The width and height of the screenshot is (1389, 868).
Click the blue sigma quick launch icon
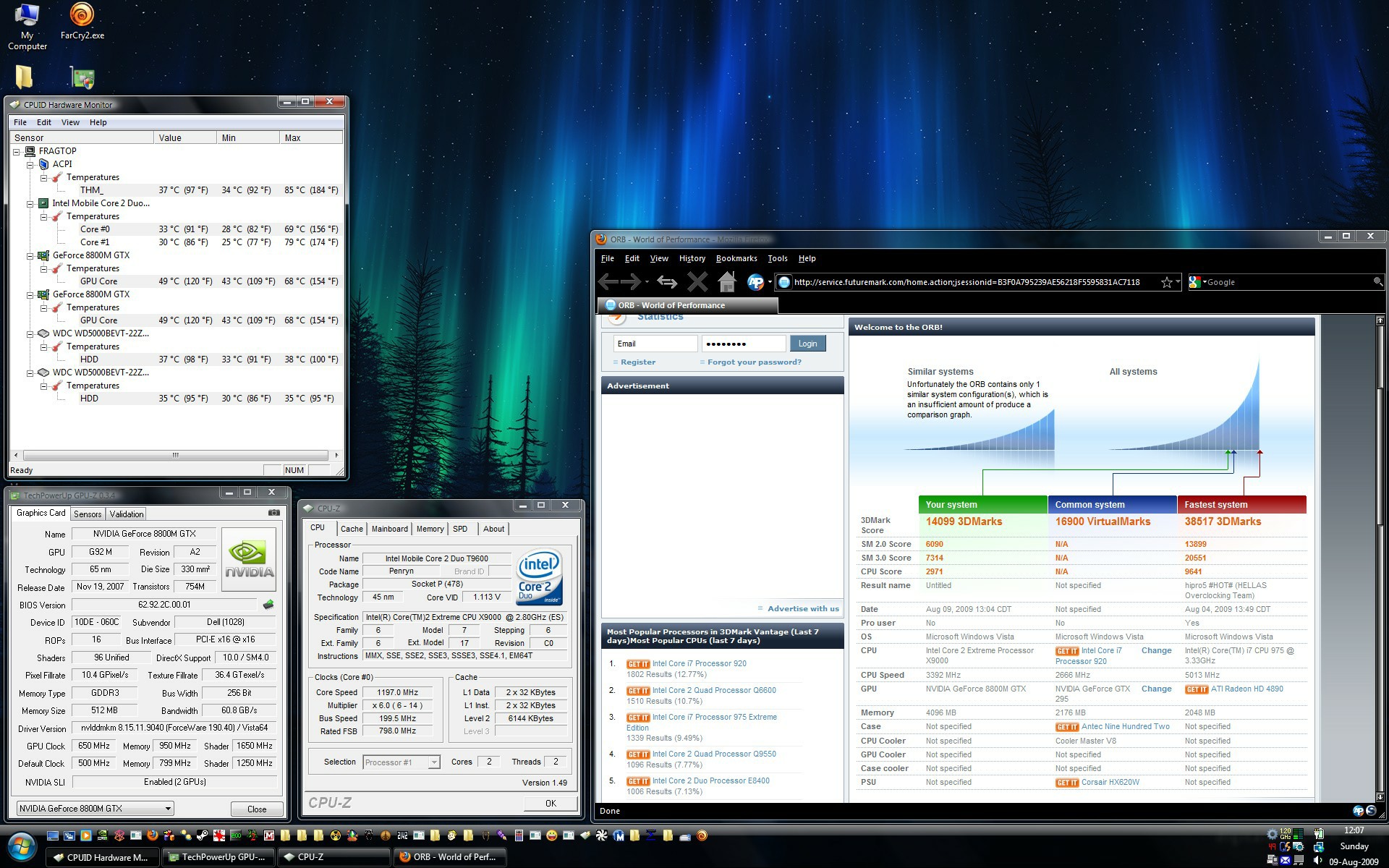tap(650, 835)
